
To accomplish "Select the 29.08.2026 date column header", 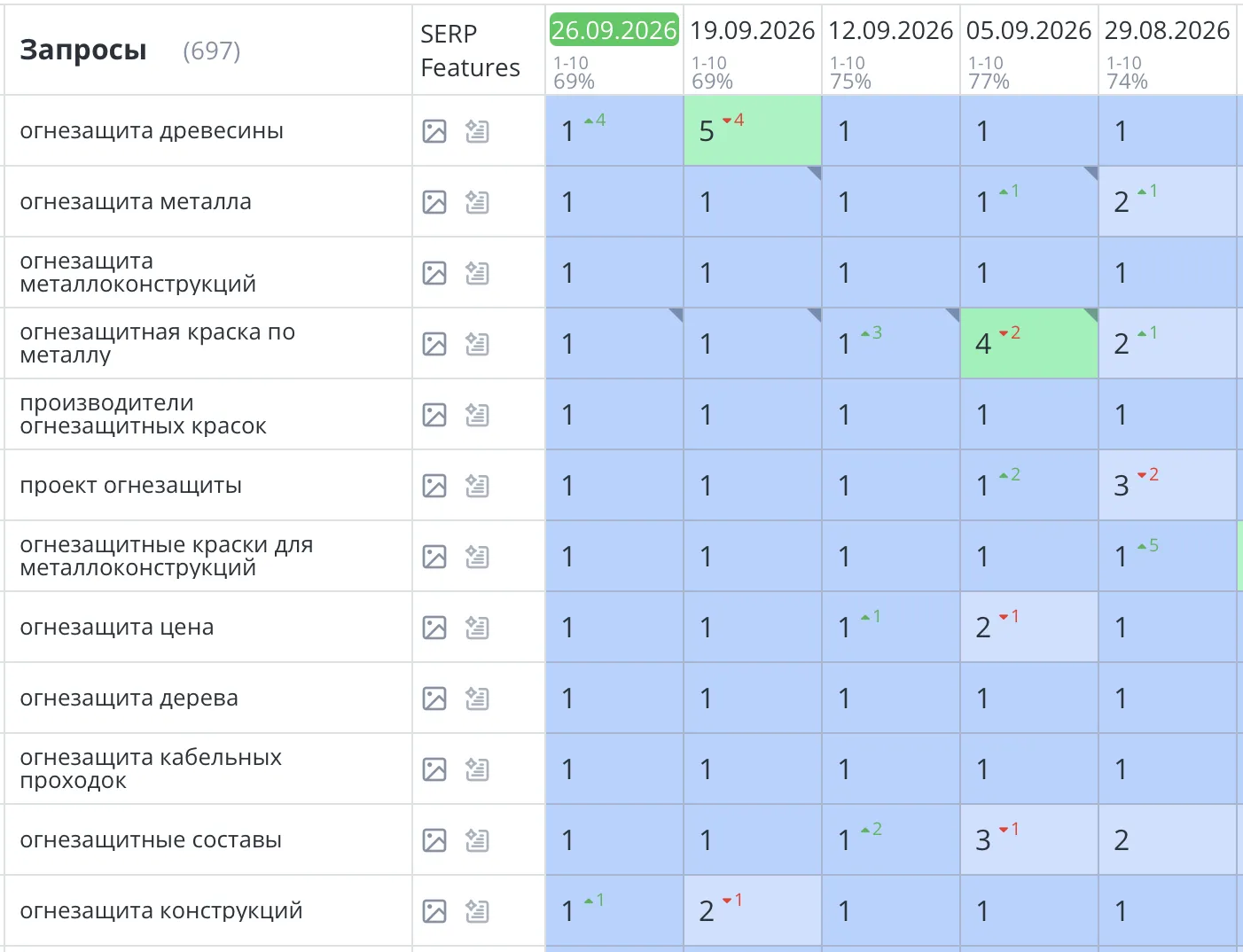I will point(1167,30).
